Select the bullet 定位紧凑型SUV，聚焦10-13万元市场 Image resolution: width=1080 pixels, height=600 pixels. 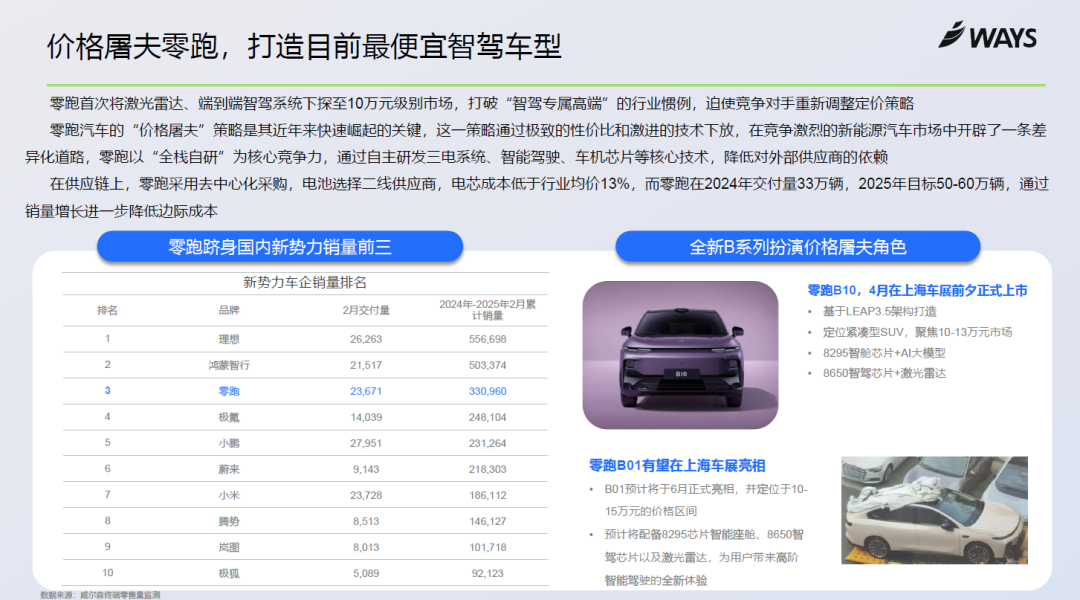click(917, 332)
